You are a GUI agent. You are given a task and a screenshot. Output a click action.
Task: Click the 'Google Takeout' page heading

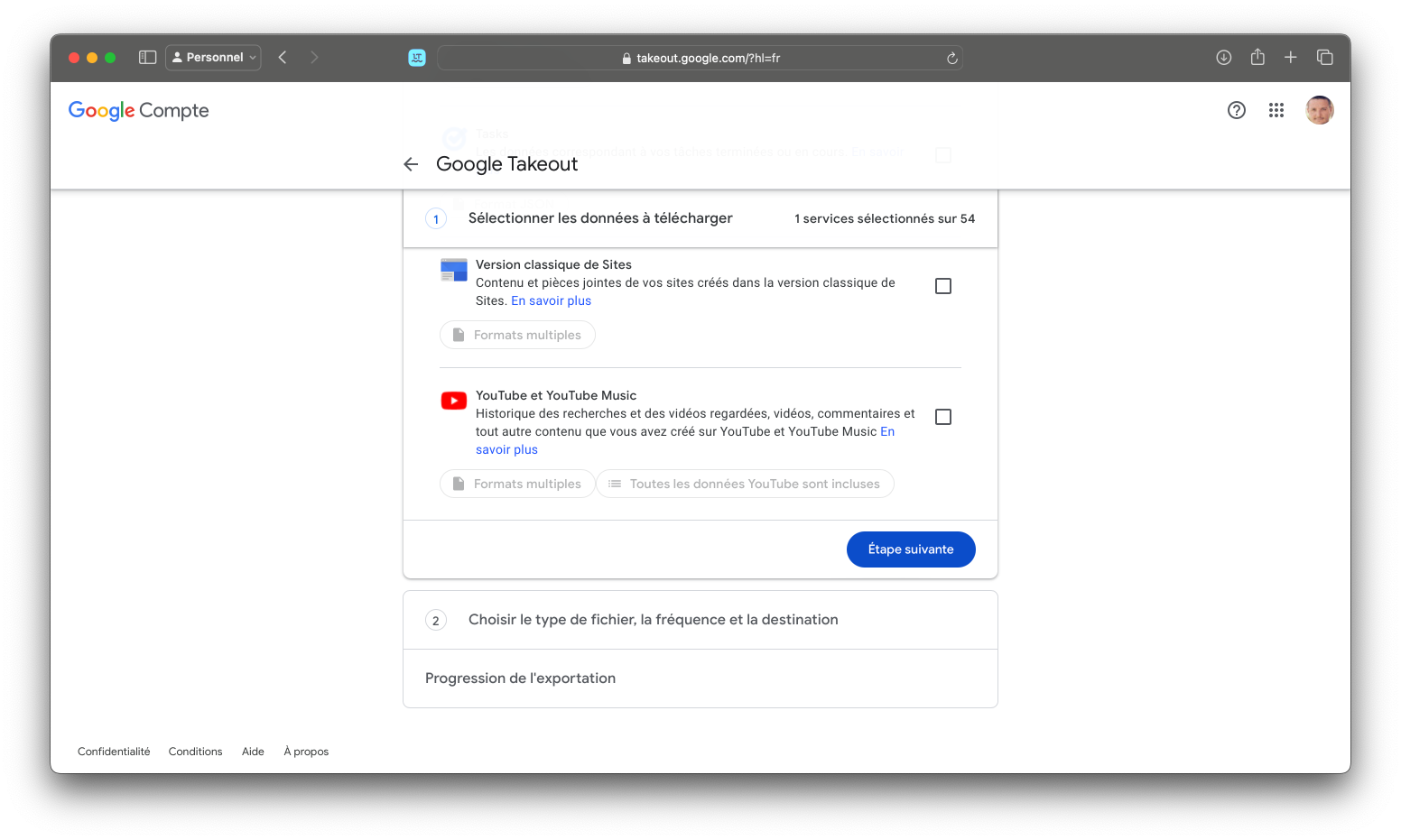coord(506,164)
